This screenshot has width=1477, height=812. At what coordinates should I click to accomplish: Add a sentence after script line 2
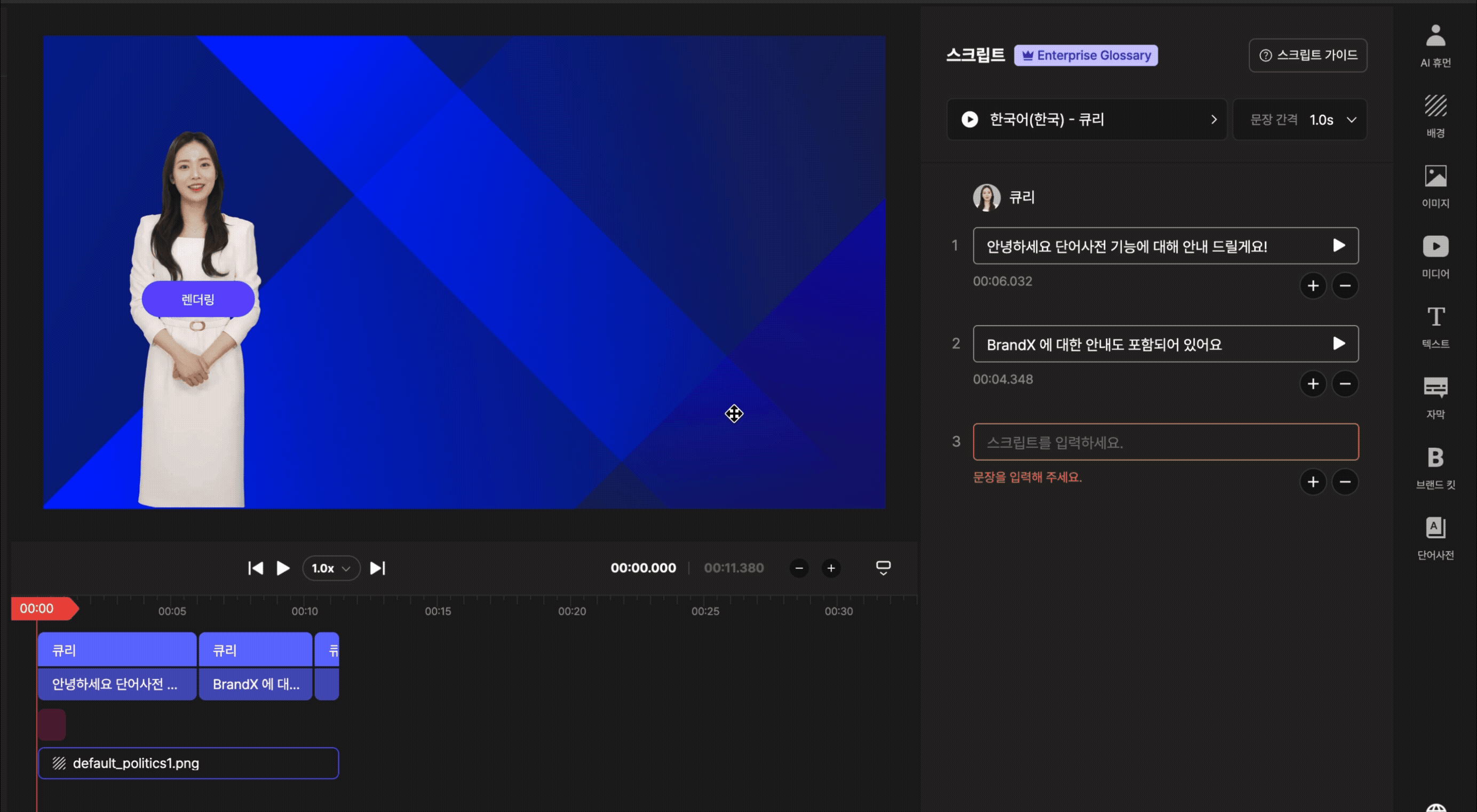[x=1313, y=384]
